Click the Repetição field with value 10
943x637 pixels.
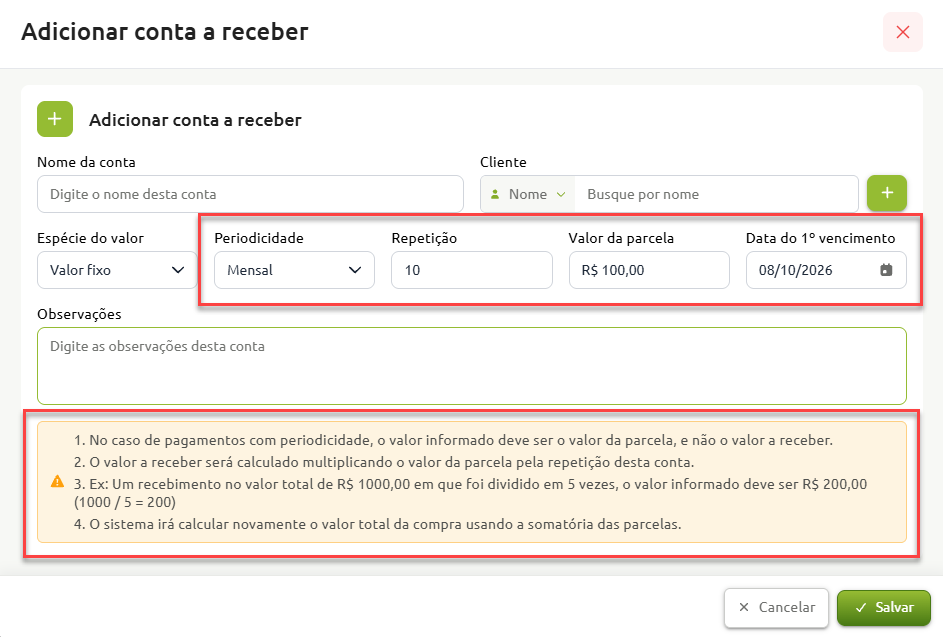pos(472,270)
